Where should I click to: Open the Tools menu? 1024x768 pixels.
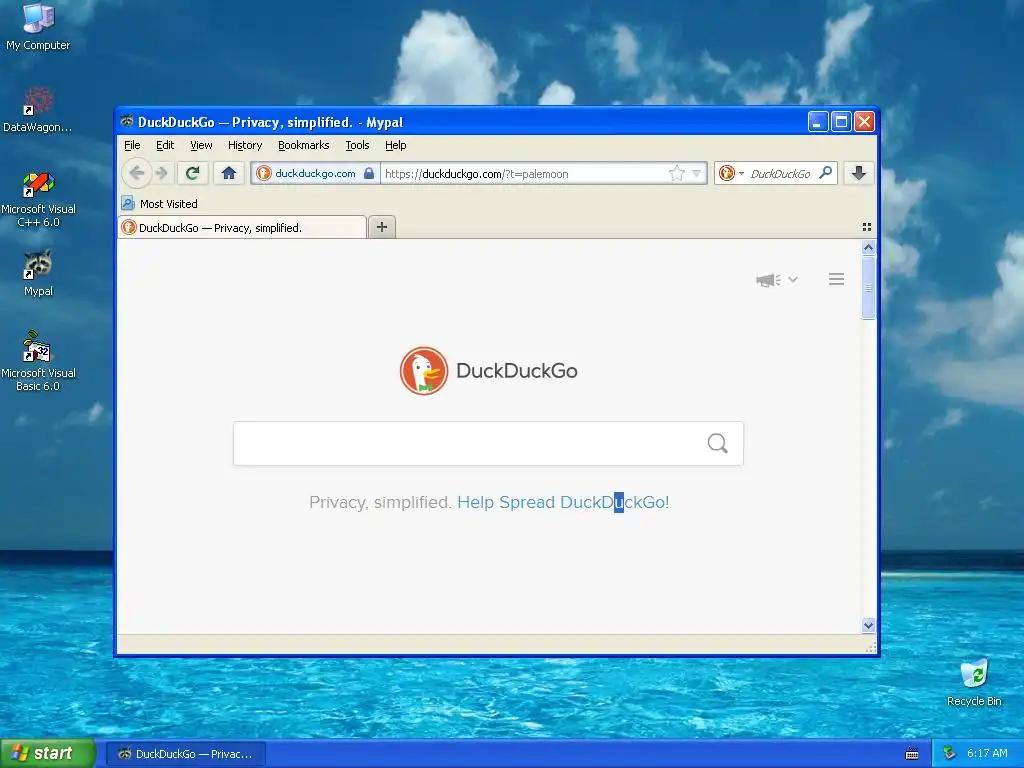tap(357, 145)
